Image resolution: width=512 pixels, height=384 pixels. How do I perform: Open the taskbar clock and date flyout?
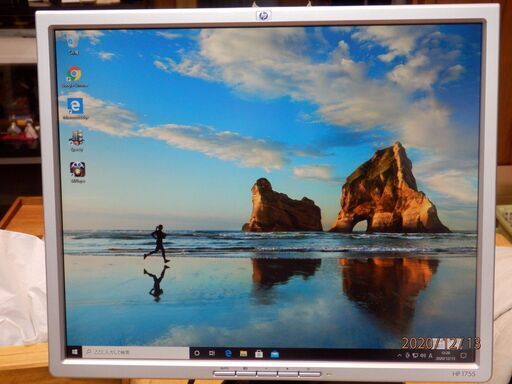(445, 356)
